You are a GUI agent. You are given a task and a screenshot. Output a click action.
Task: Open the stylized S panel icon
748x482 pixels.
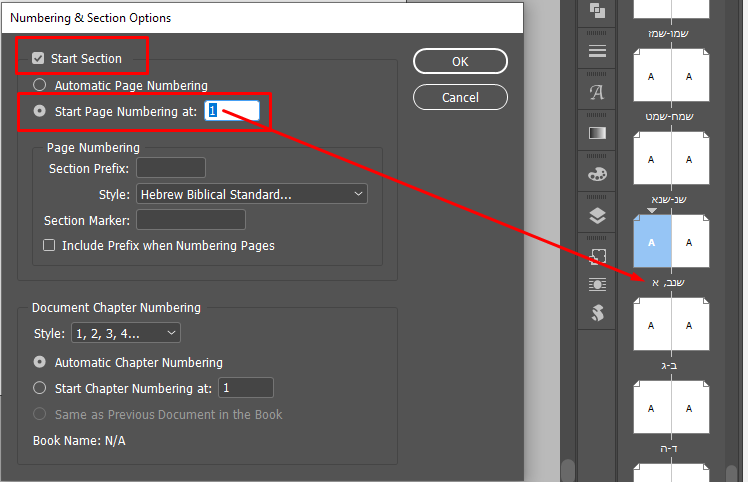[597, 313]
